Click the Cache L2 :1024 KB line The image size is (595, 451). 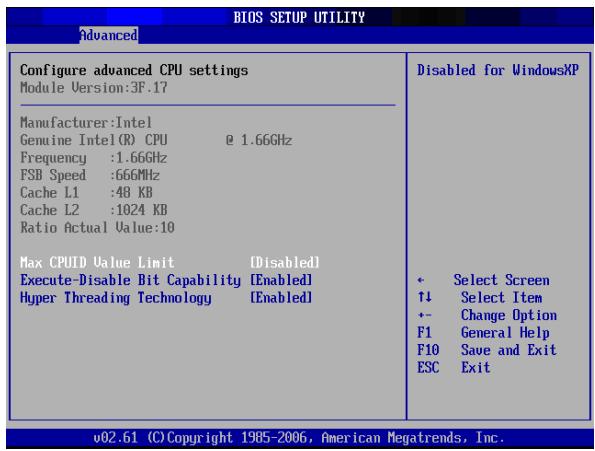[x=94, y=210]
